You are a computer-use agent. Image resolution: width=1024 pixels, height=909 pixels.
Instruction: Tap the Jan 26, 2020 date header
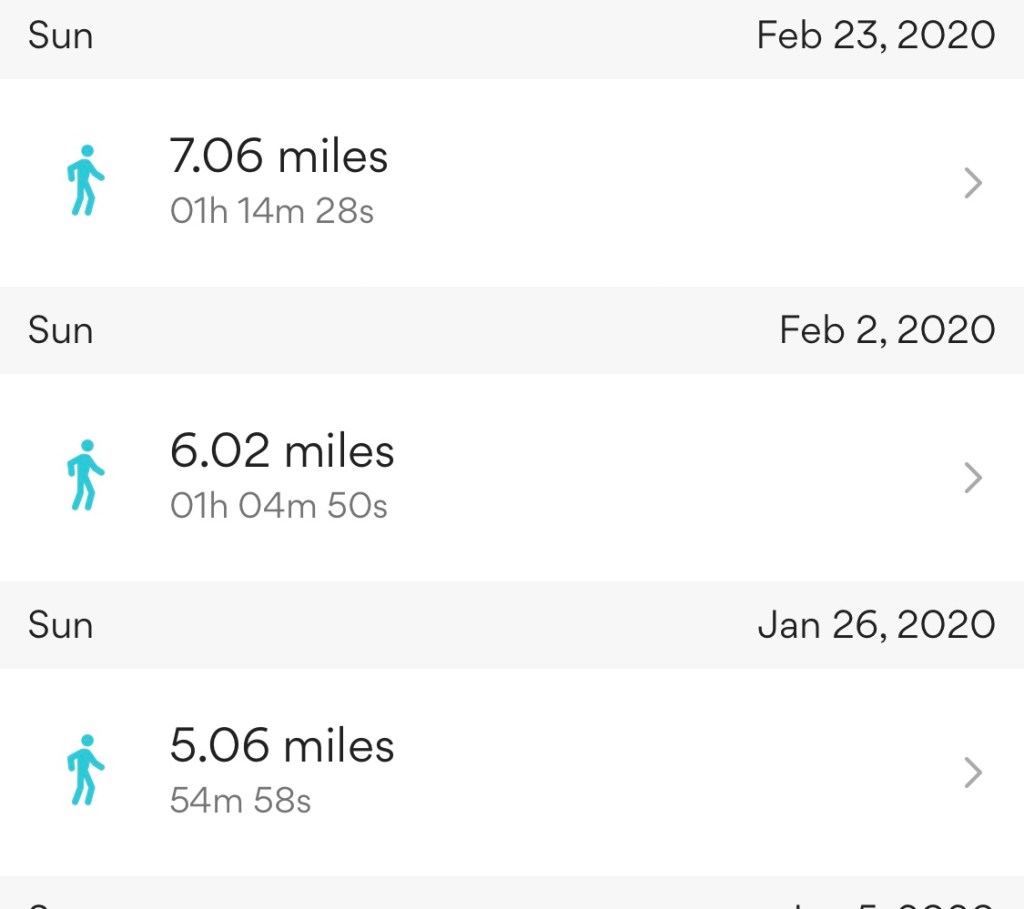click(876, 625)
